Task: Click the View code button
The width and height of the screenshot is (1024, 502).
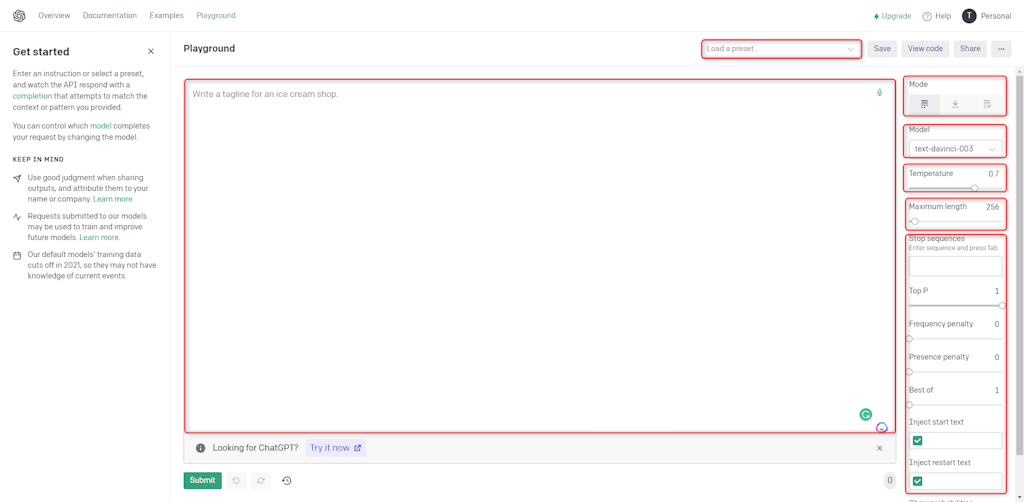Action: (925, 48)
